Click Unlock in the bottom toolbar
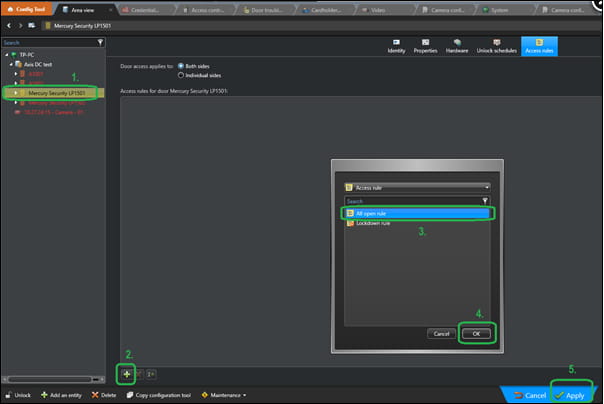 tap(18, 395)
